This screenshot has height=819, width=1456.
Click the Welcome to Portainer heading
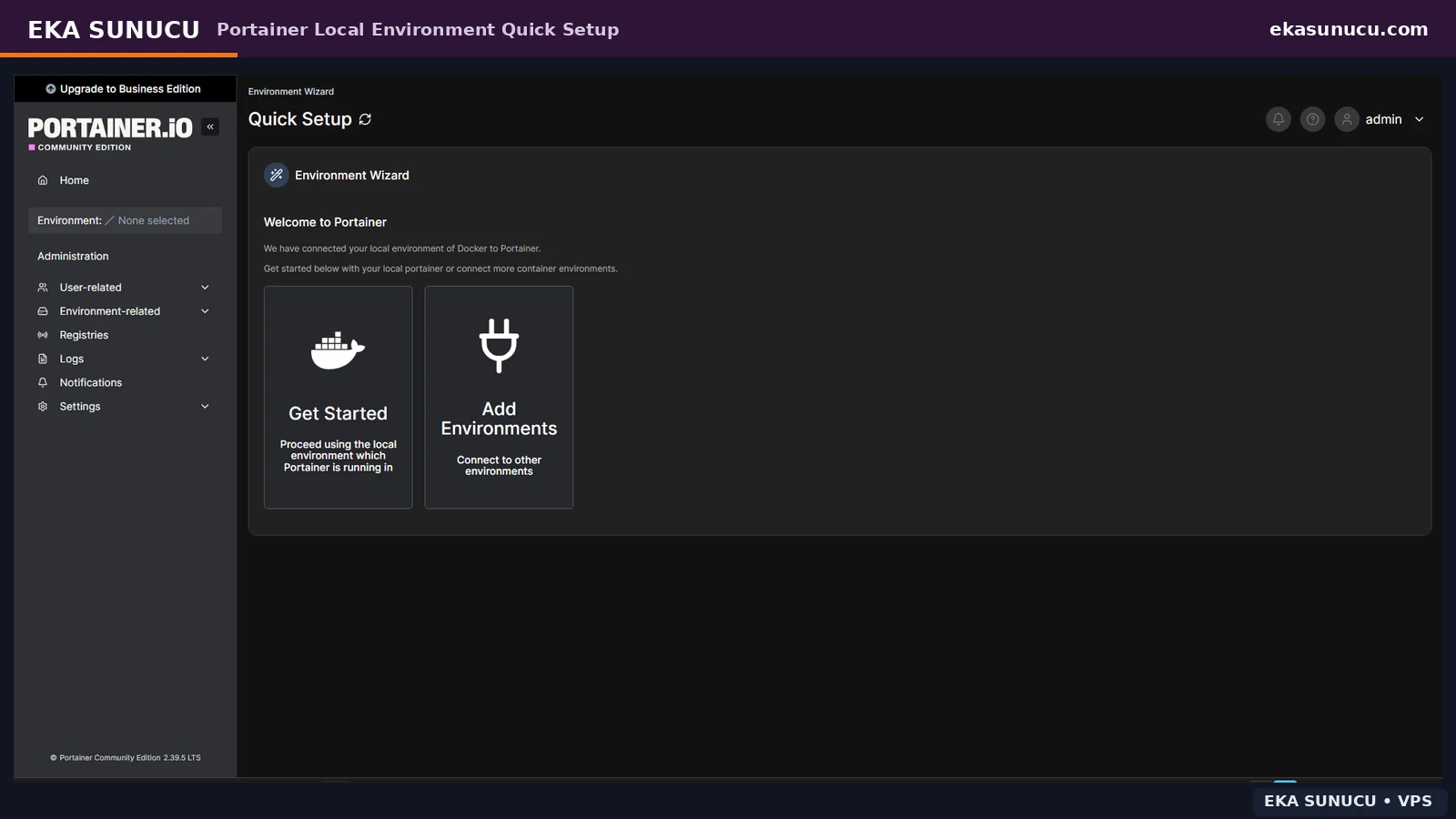(x=325, y=222)
